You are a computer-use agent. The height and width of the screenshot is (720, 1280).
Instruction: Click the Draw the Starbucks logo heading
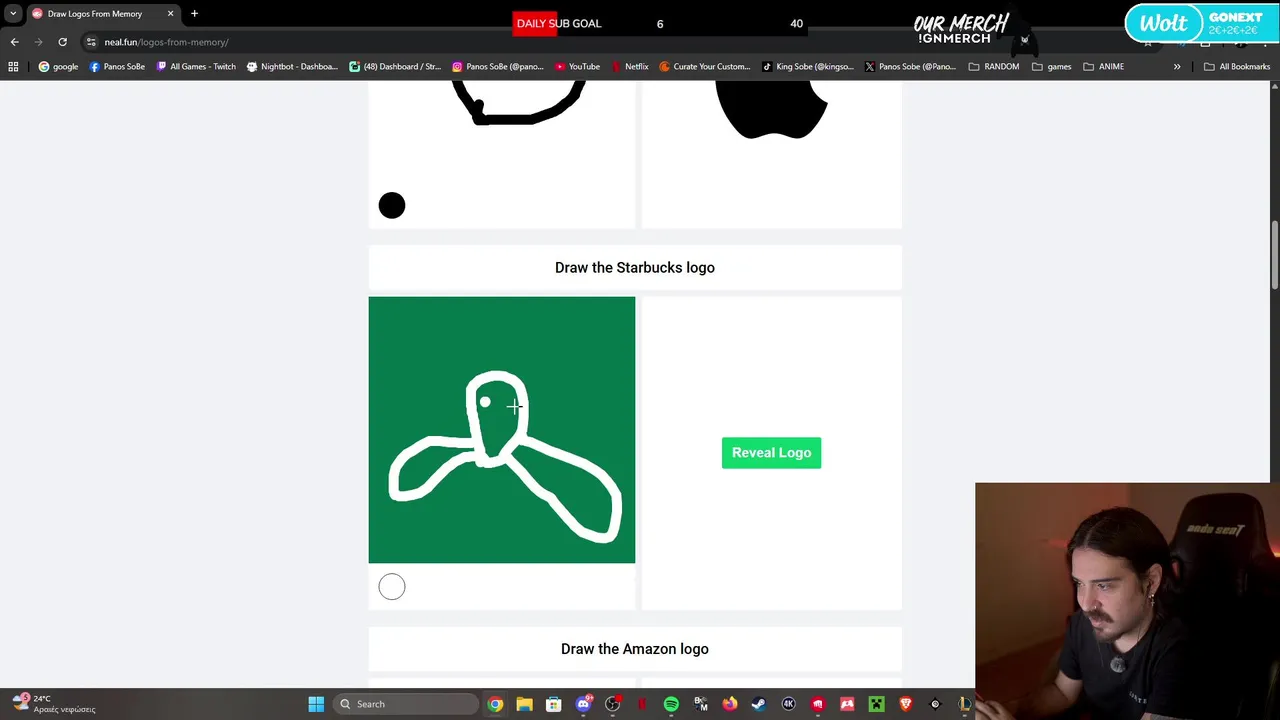click(635, 268)
